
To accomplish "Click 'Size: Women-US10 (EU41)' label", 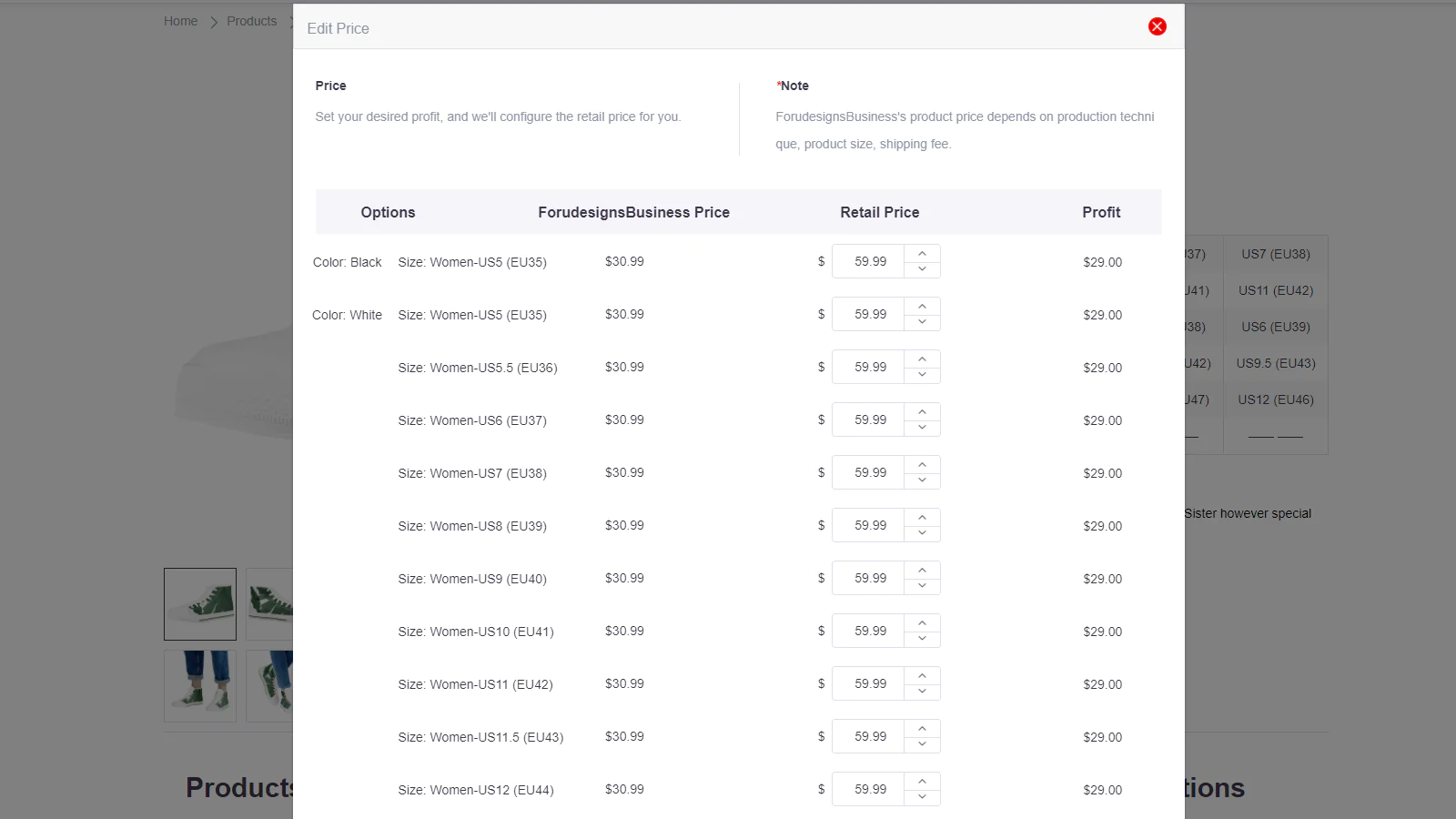I will [x=475, y=632].
